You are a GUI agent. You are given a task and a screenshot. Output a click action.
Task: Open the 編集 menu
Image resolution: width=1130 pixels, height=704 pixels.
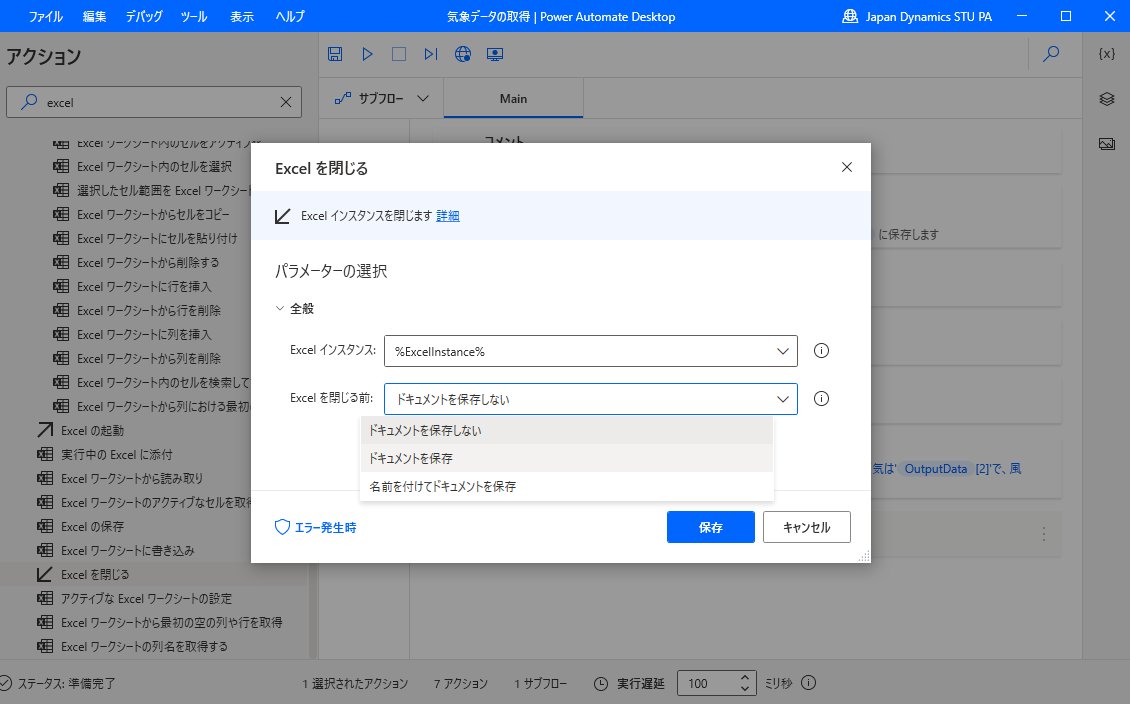tap(94, 17)
